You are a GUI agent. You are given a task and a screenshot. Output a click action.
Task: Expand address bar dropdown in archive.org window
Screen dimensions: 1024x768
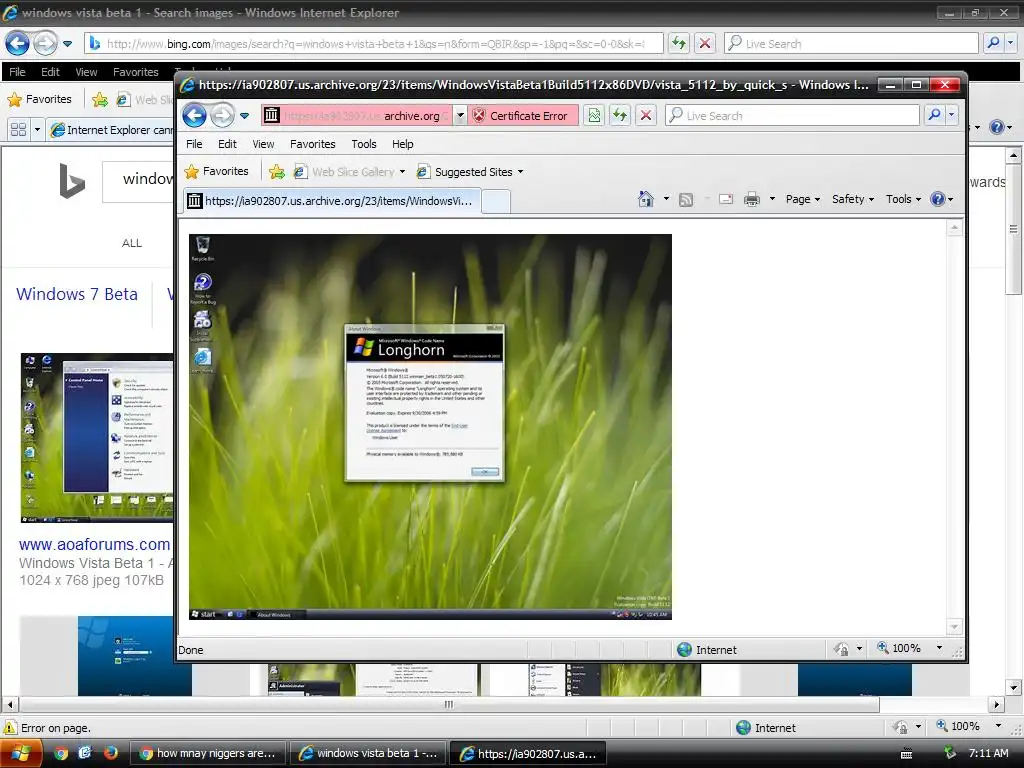(x=460, y=116)
